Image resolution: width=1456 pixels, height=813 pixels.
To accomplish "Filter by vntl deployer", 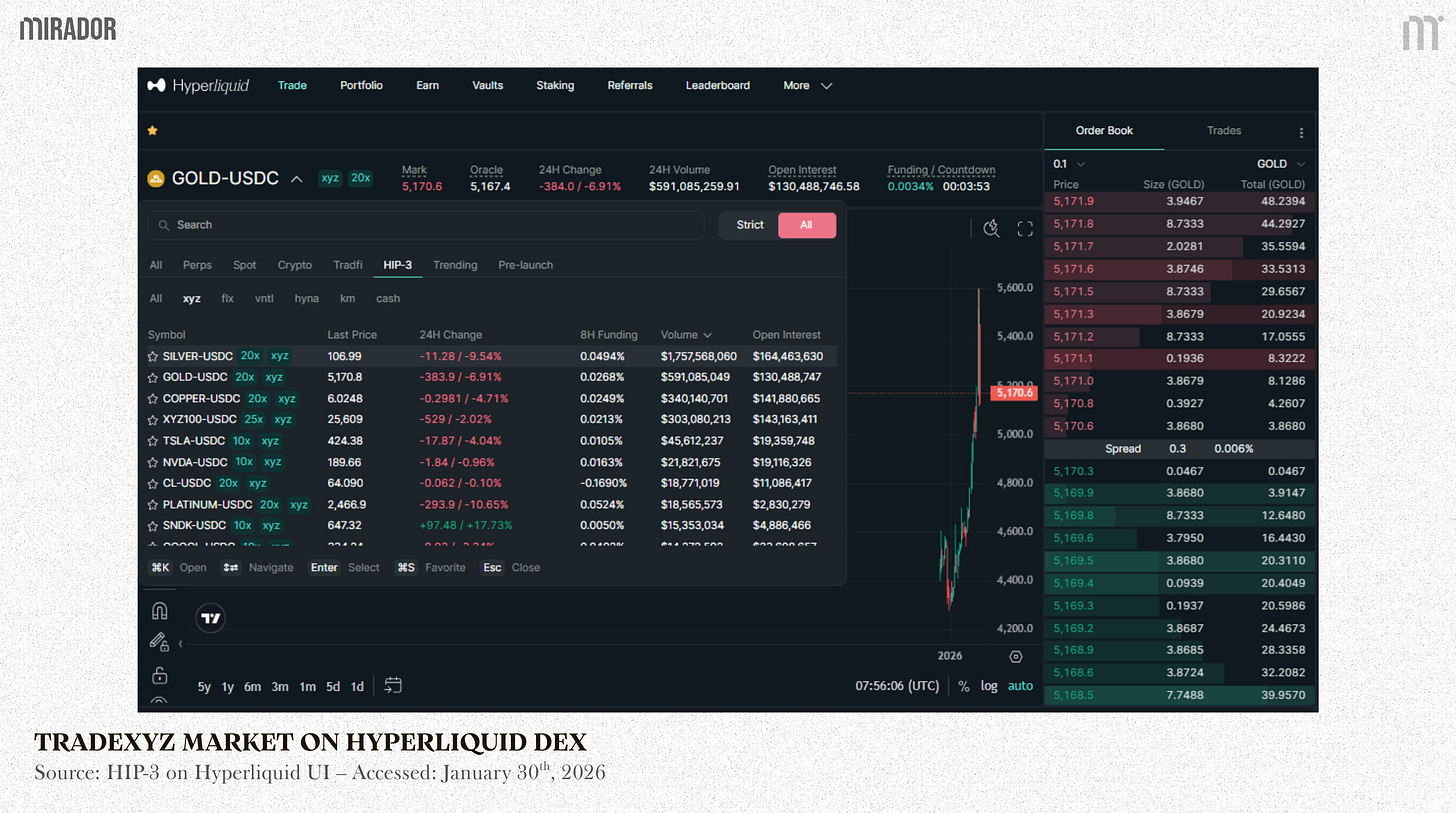I will [264, 298].
